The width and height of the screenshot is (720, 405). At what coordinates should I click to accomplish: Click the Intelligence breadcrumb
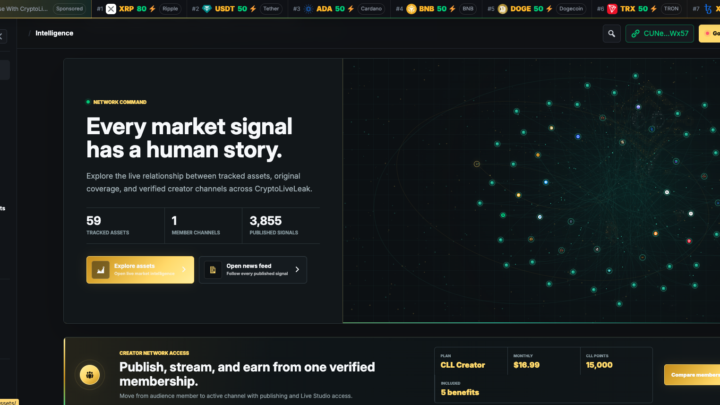(54, 33)
